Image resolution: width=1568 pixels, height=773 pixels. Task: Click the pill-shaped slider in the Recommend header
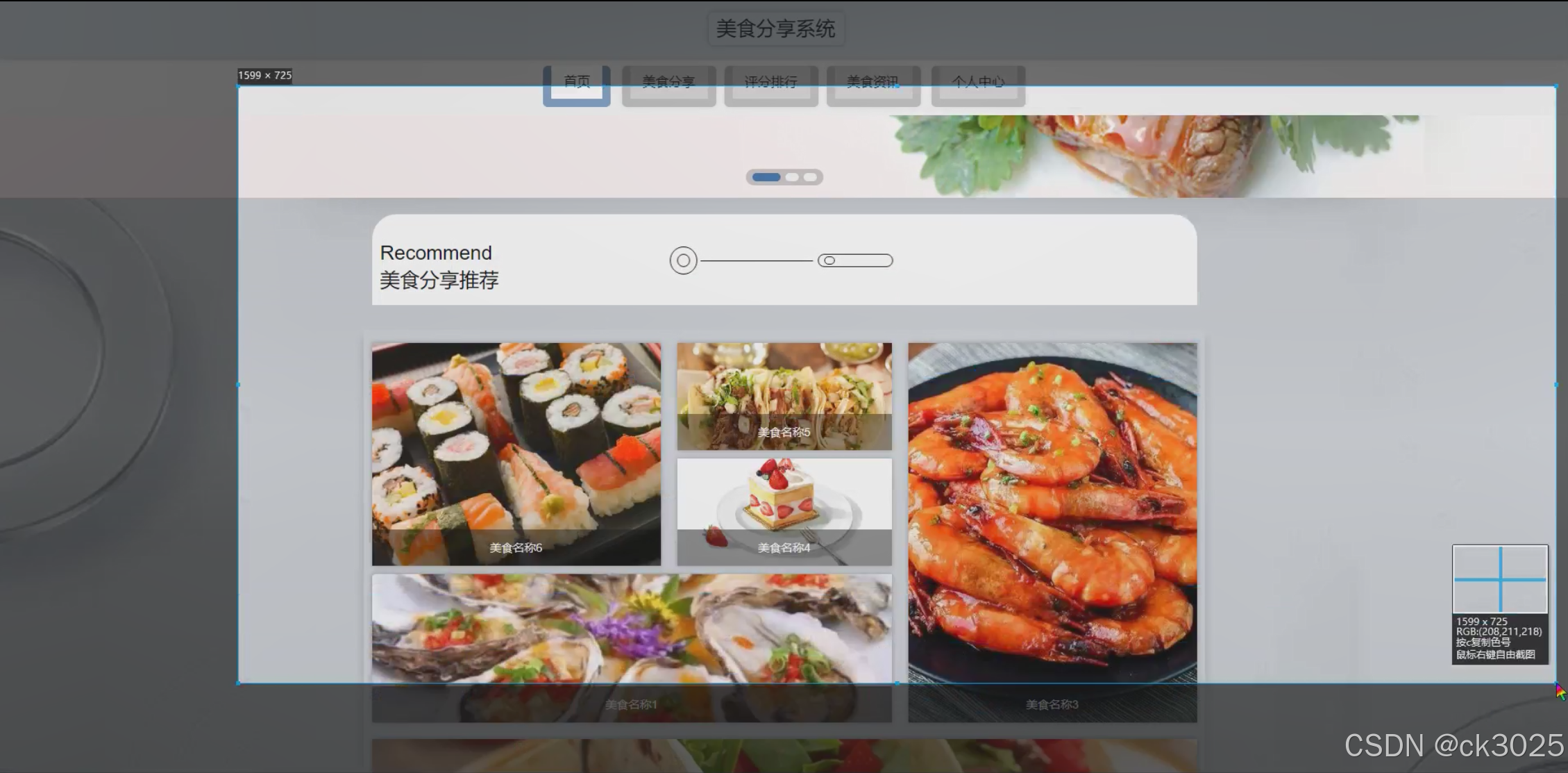(x=855, y=260)
